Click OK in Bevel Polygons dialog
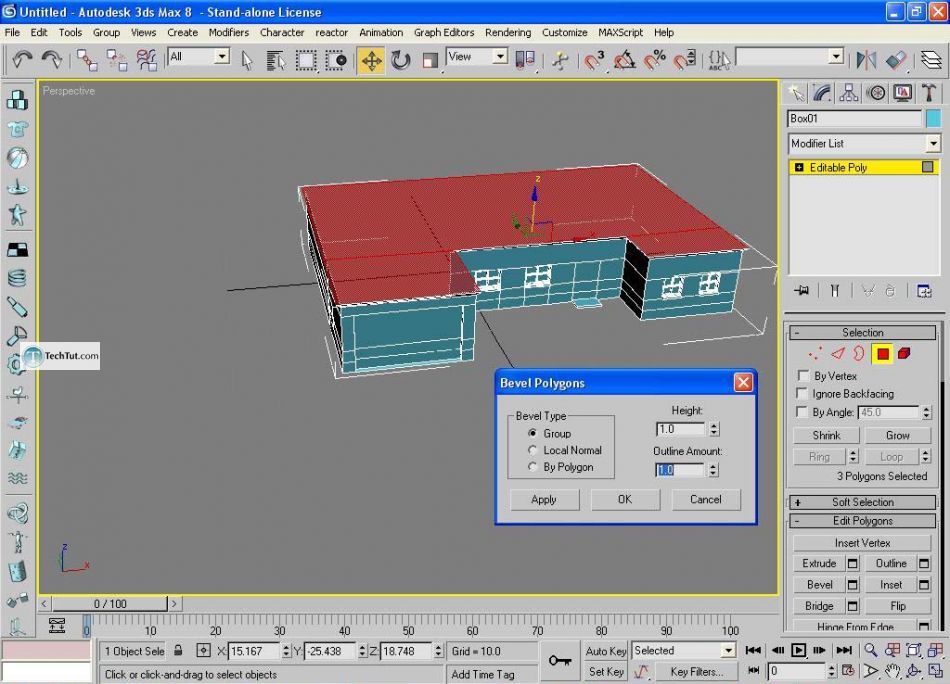Image resolution: width=950 pixels, height=684 pixels. pyautogui.click(x=625, y=500)
